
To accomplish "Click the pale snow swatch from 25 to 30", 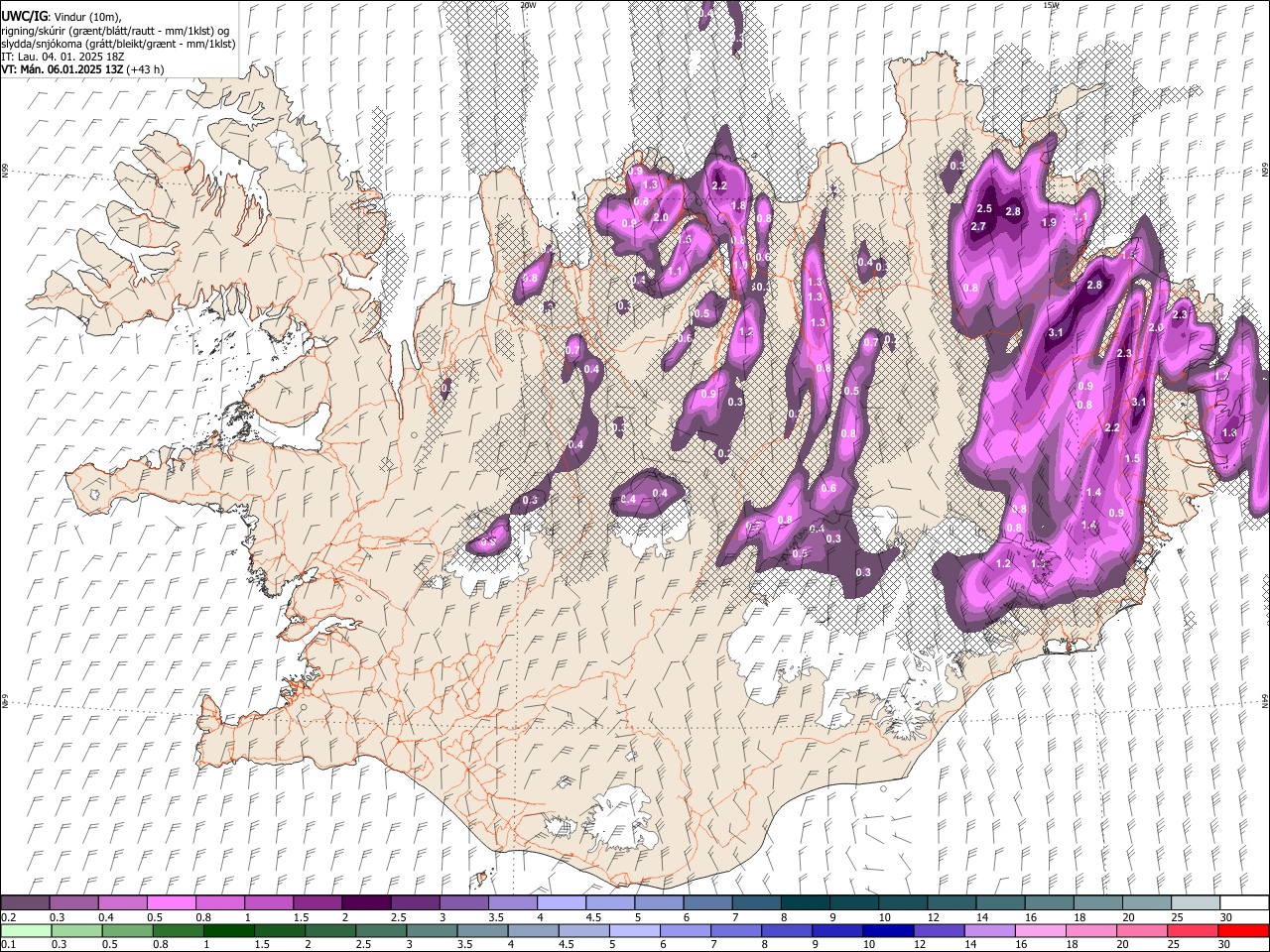I will tap(1195, 903).
